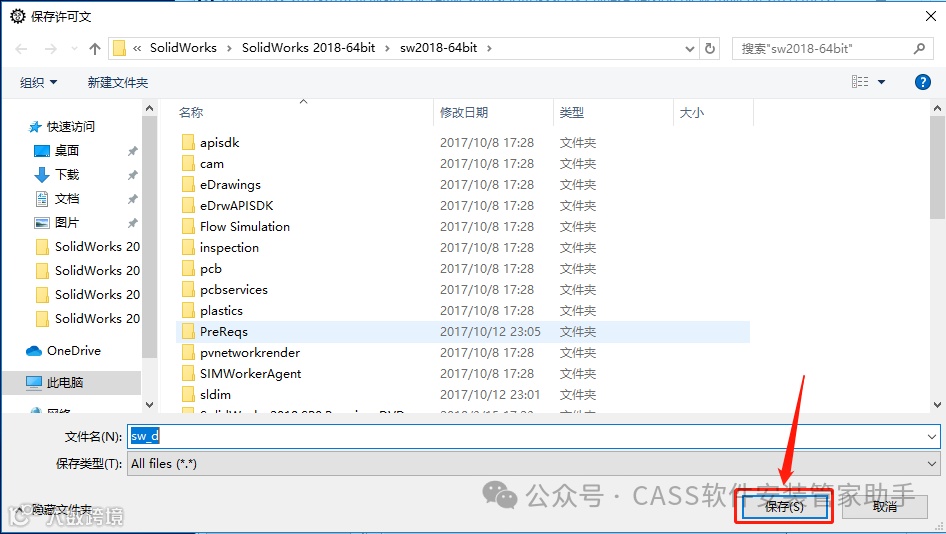Open the 文件名 dropdown arrow
Screen dimensions: 946x534
pos(932,436)
